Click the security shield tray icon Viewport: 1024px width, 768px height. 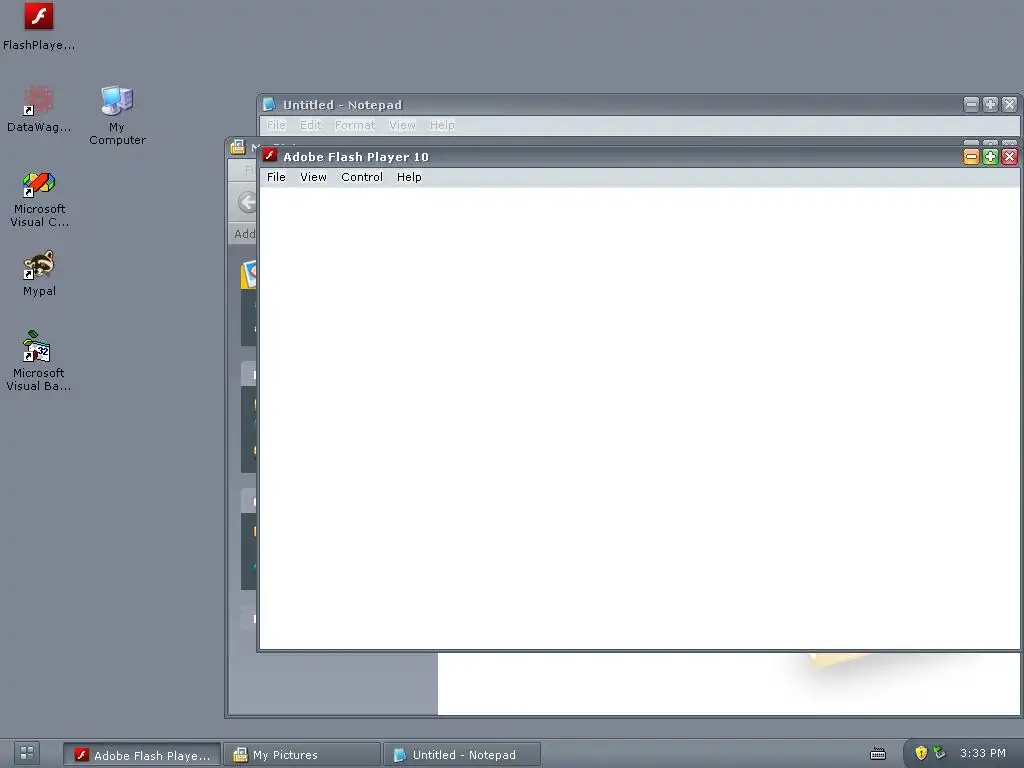click(921, 753)
